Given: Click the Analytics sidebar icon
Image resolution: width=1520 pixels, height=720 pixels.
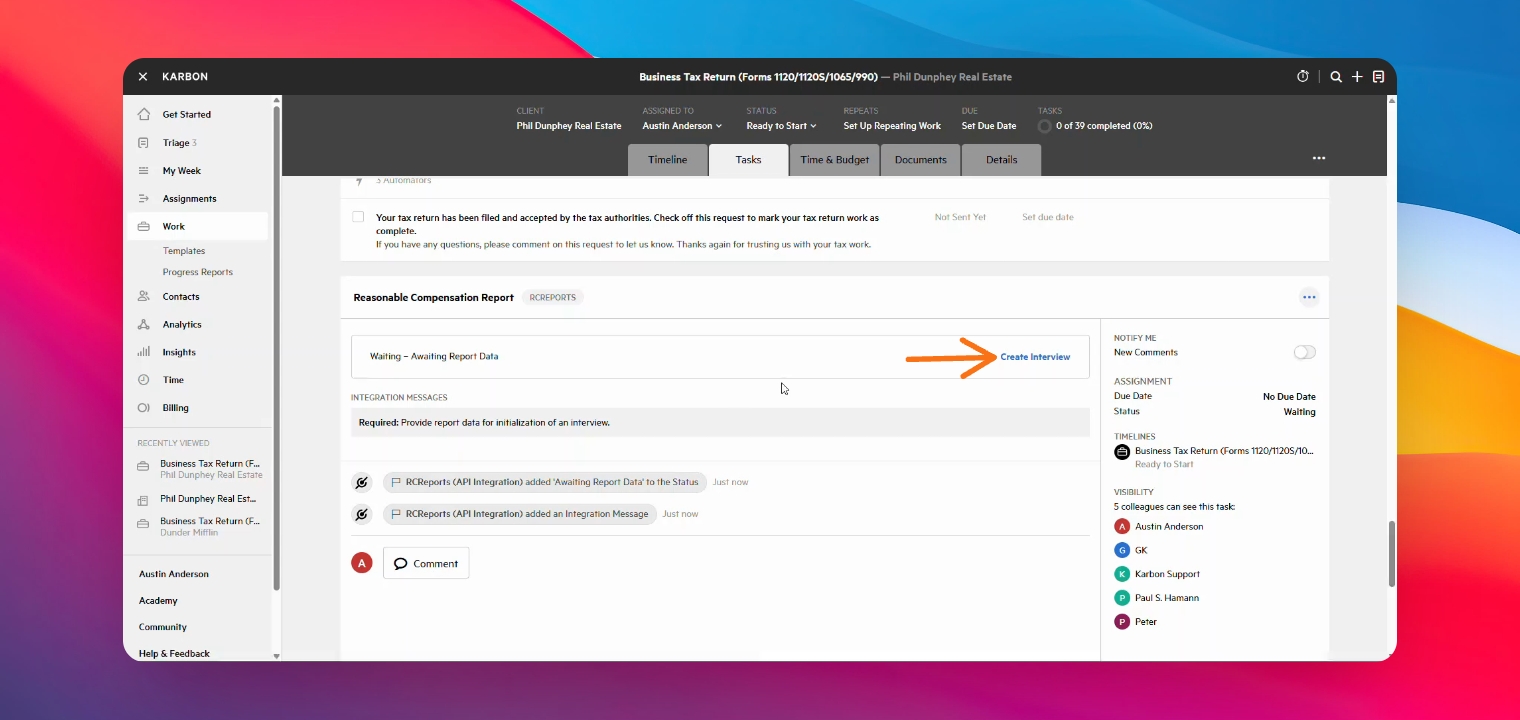Looking at the screenshot, I should coord(144,324).
